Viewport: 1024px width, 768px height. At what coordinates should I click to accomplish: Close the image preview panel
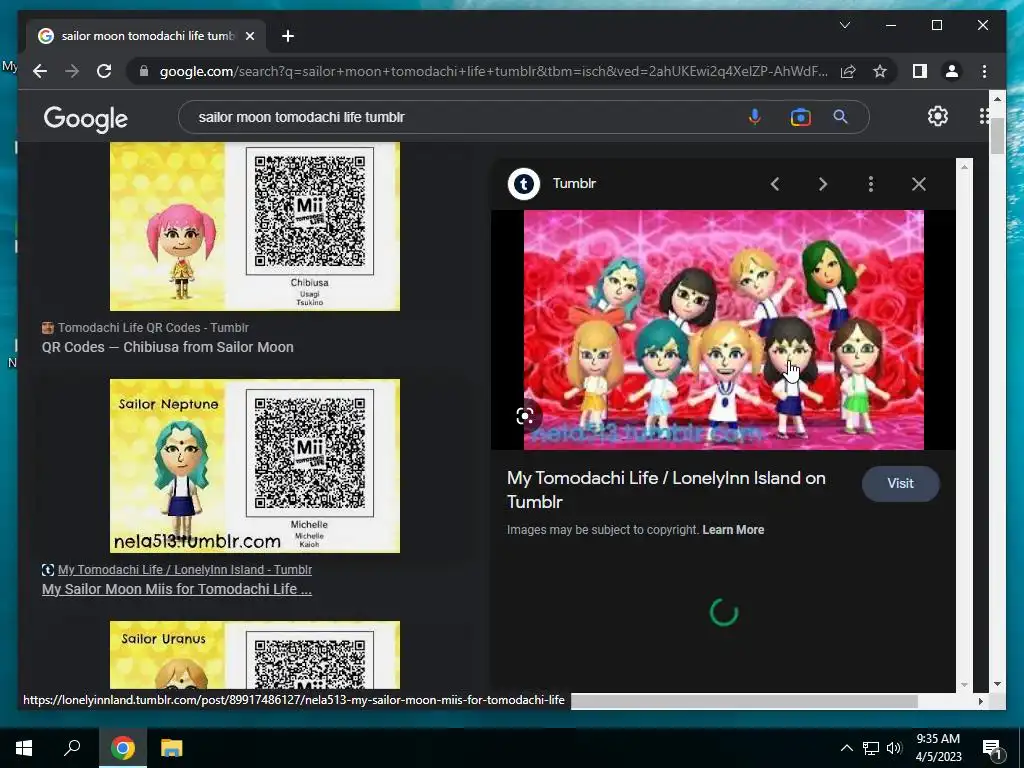coord(919,184)
